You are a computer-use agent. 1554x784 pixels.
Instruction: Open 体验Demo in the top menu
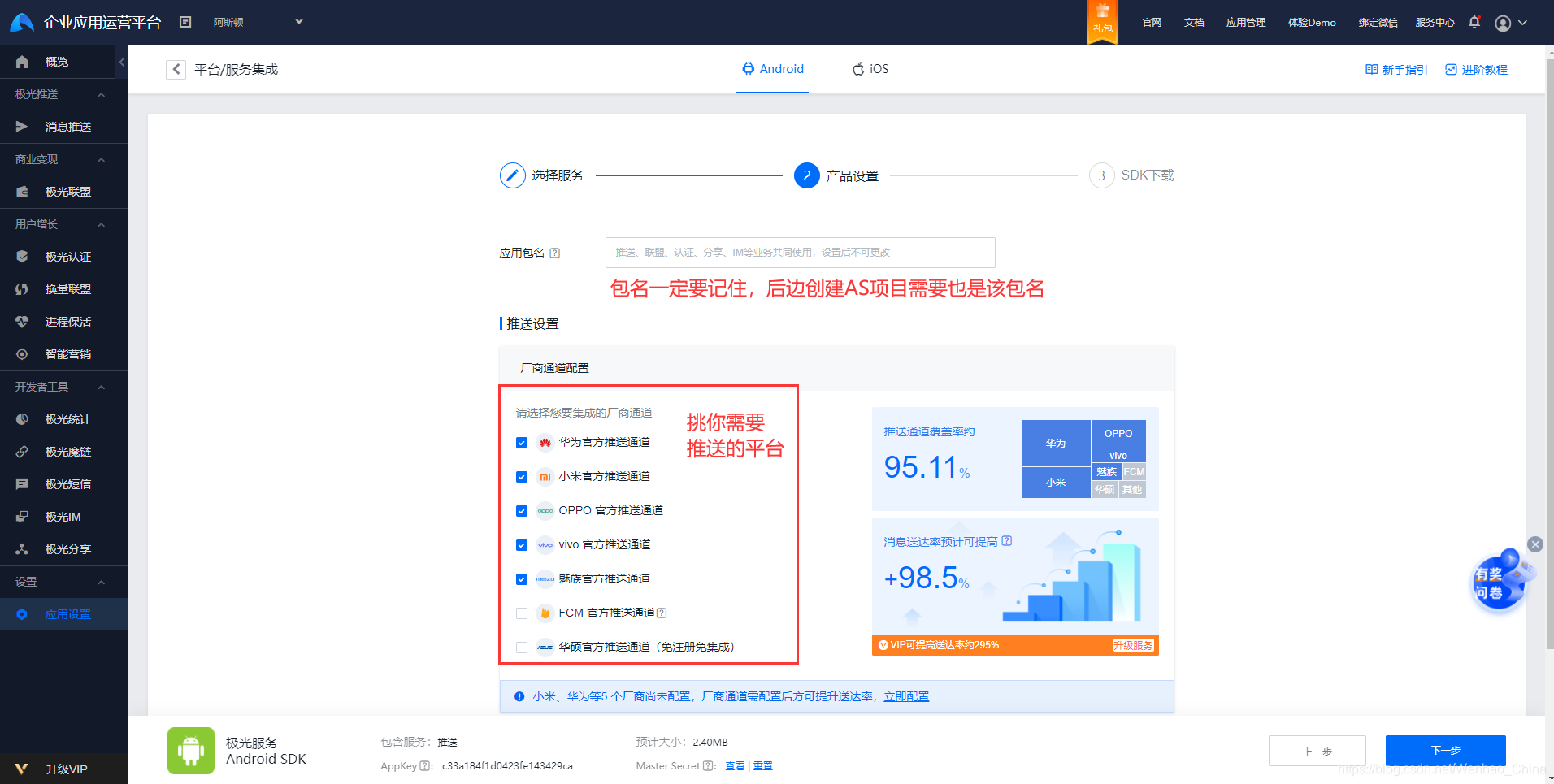(1312, 23)
